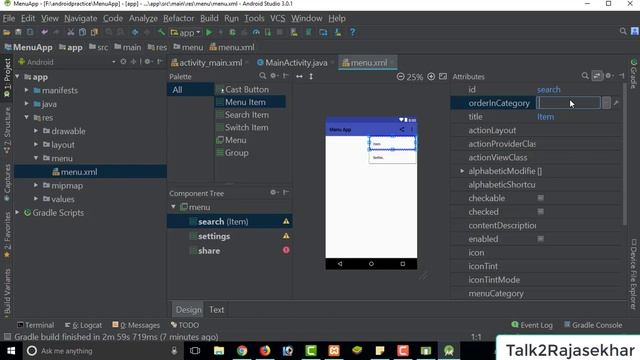Expand the drawable folder

pyautogui.click(x=36, y=131)
